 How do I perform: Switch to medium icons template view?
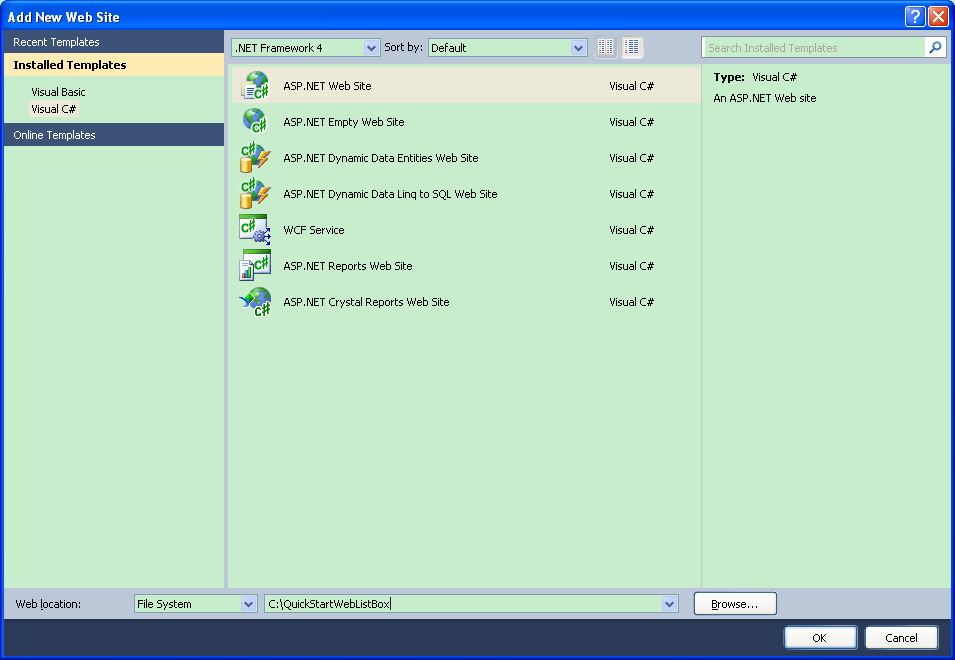[x=632, y=46]
